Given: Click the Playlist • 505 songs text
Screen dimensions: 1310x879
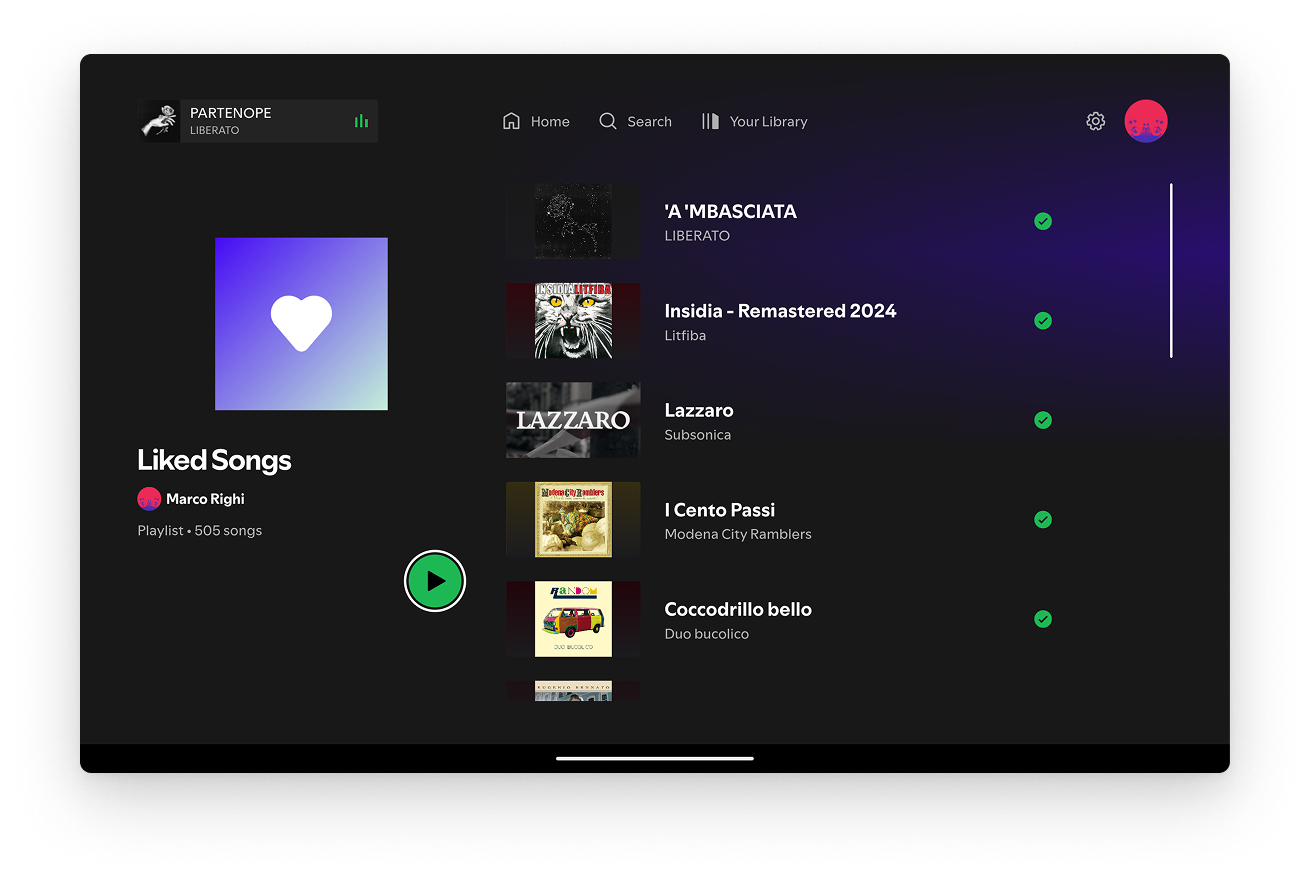Looking at the screenshot, I should tap(200, 531).
